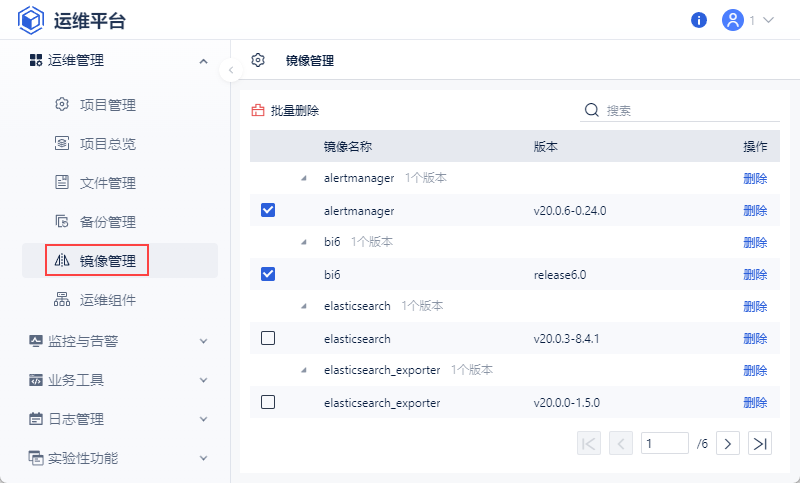Uncheck the bi6 release6.0 checkbox
The image size is (800, 483).
267,274
